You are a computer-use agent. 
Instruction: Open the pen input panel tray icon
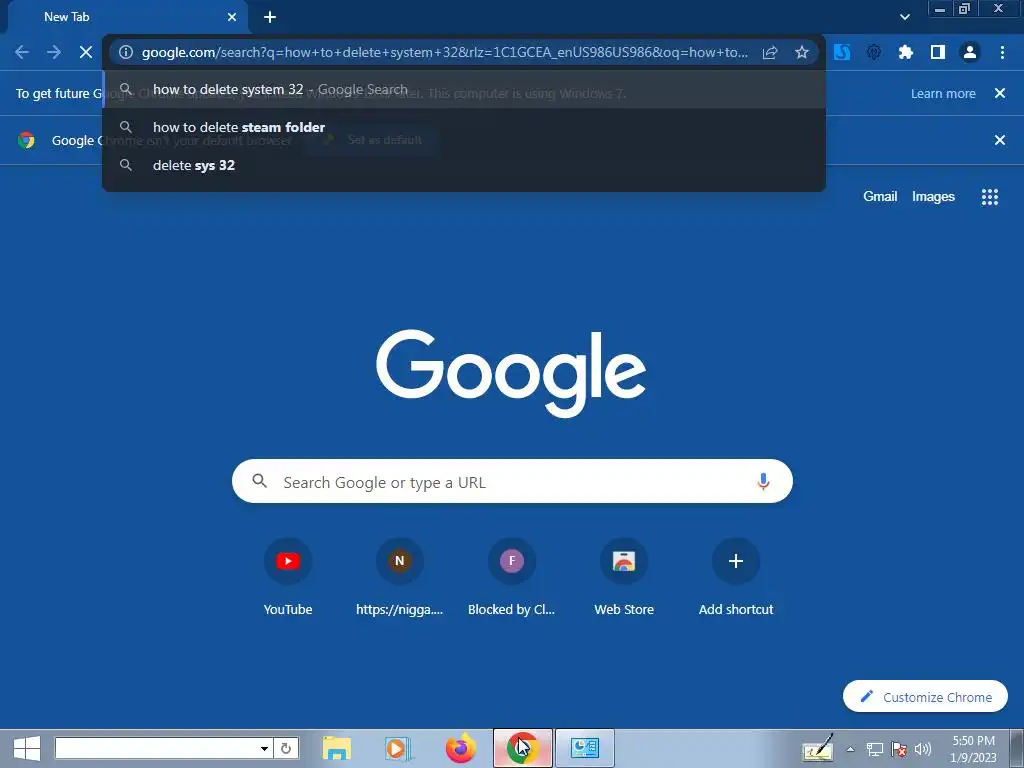pos(818,748)
